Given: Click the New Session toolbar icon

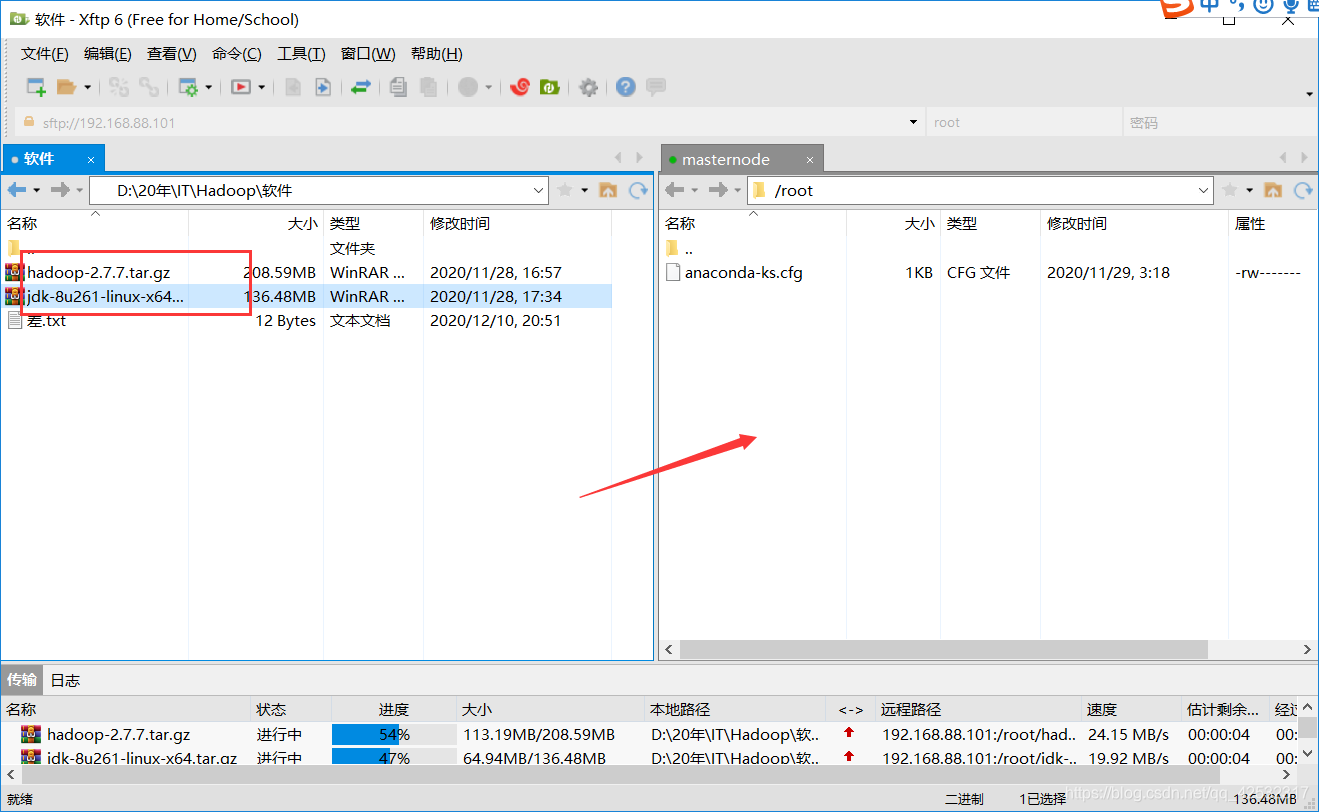Looking at the screenshot, I should pyautogui.click(x=36, y=87).
